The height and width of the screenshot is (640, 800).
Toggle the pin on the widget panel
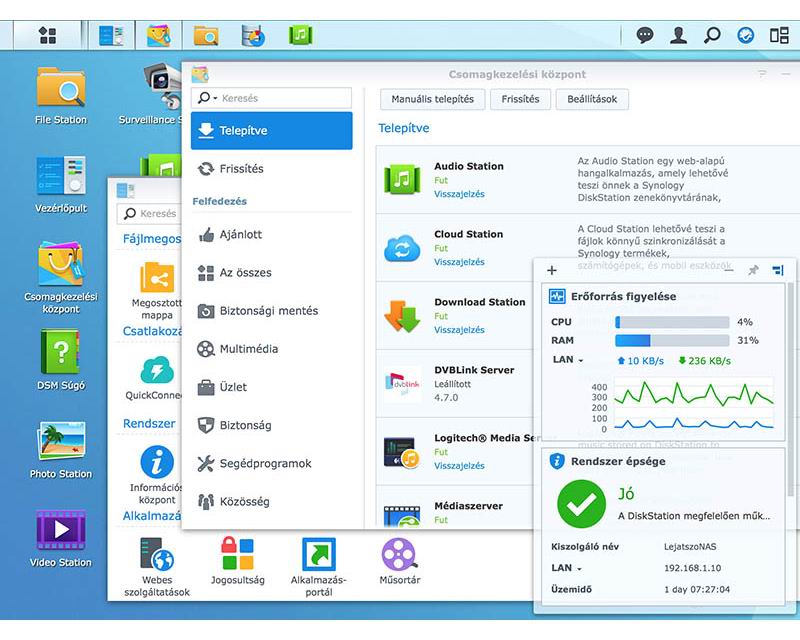tap(753, 271)
